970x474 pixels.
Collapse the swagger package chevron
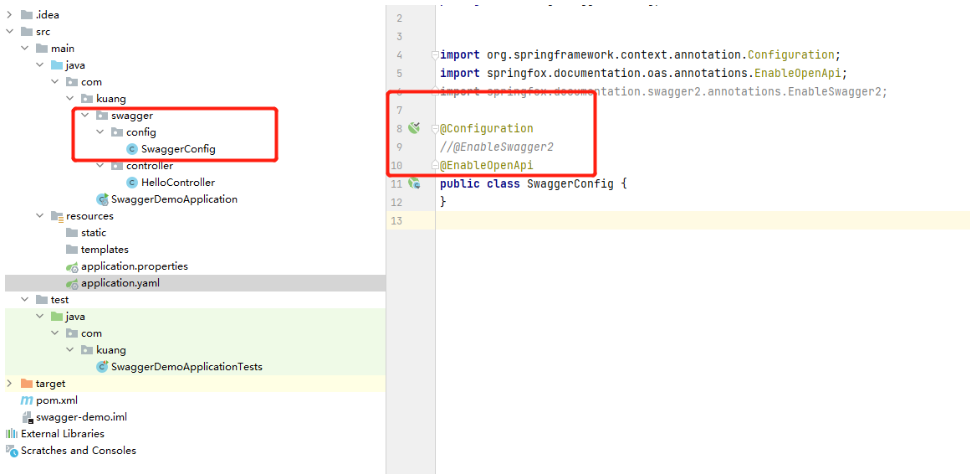(x=85, y=115)
